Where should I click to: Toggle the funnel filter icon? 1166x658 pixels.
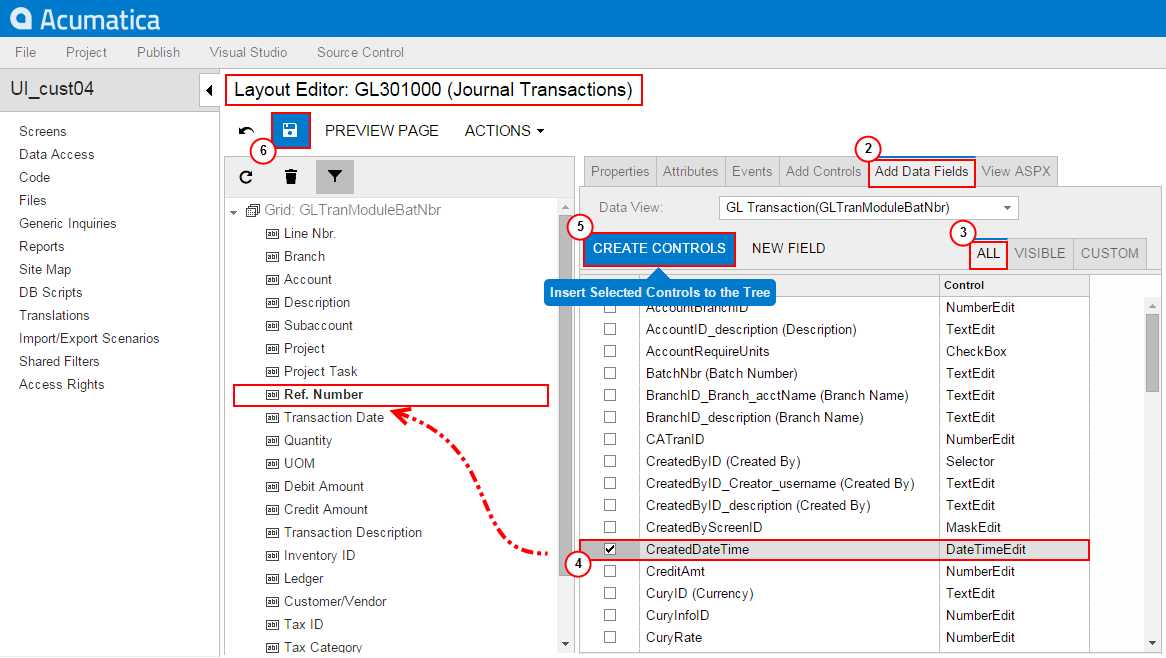(335, 177)
